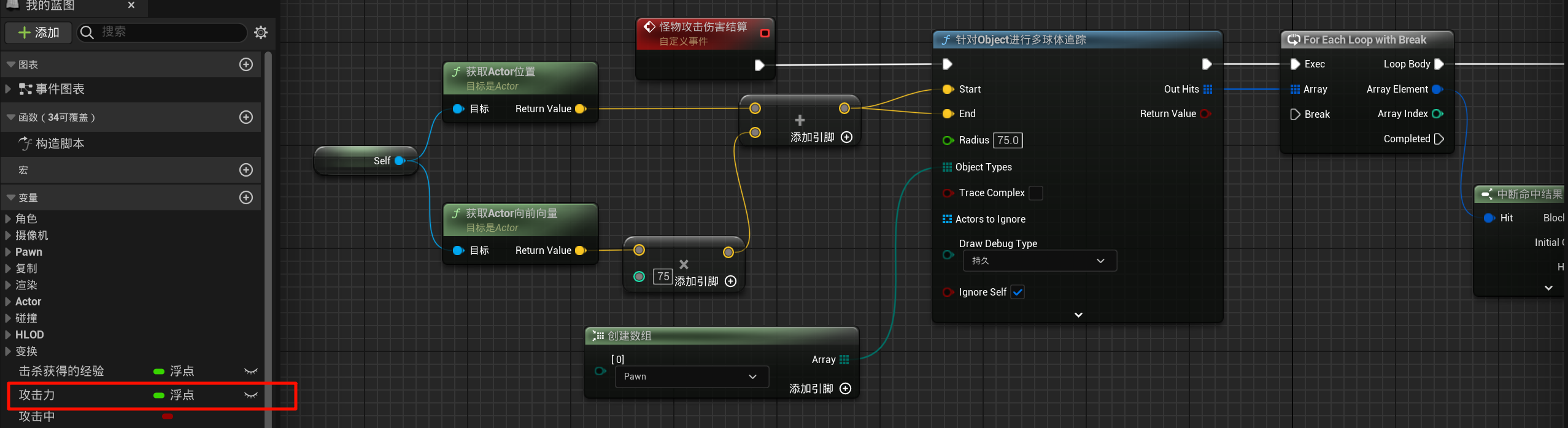Click the green float type pill of 击杀获得的经验
Screen dimensions: 1568x428
159,372
